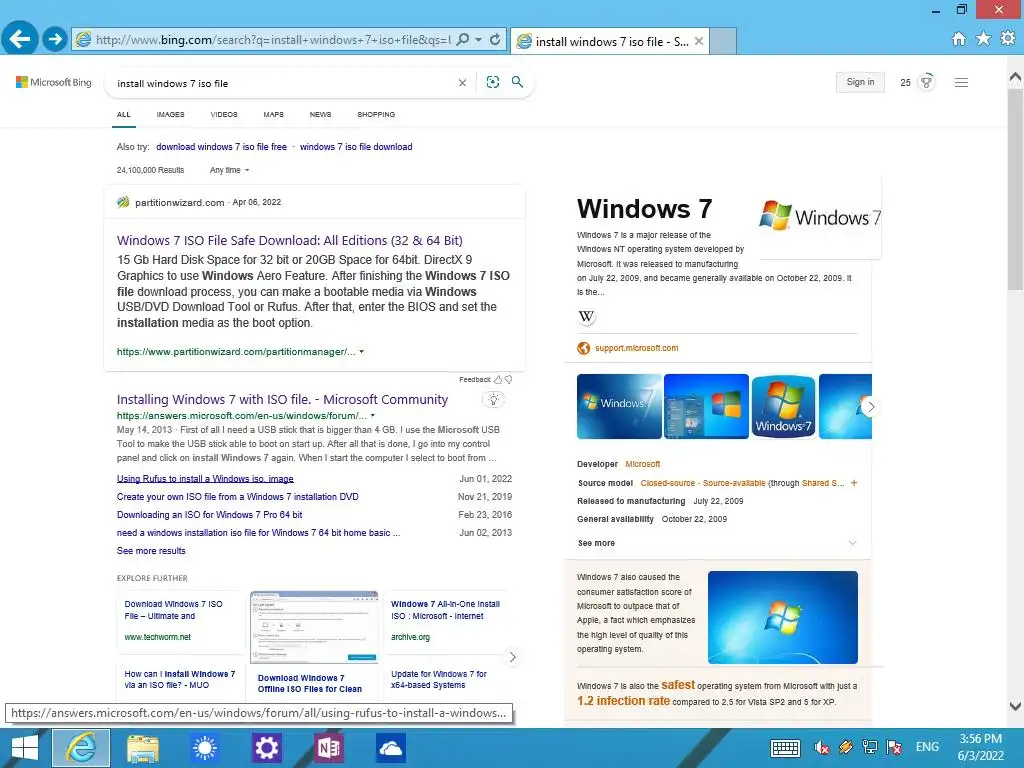Image resolution: width=1024 pixels, height=768 pixels.
Task: Open Favorites star icon
Action: click(983, 39)
